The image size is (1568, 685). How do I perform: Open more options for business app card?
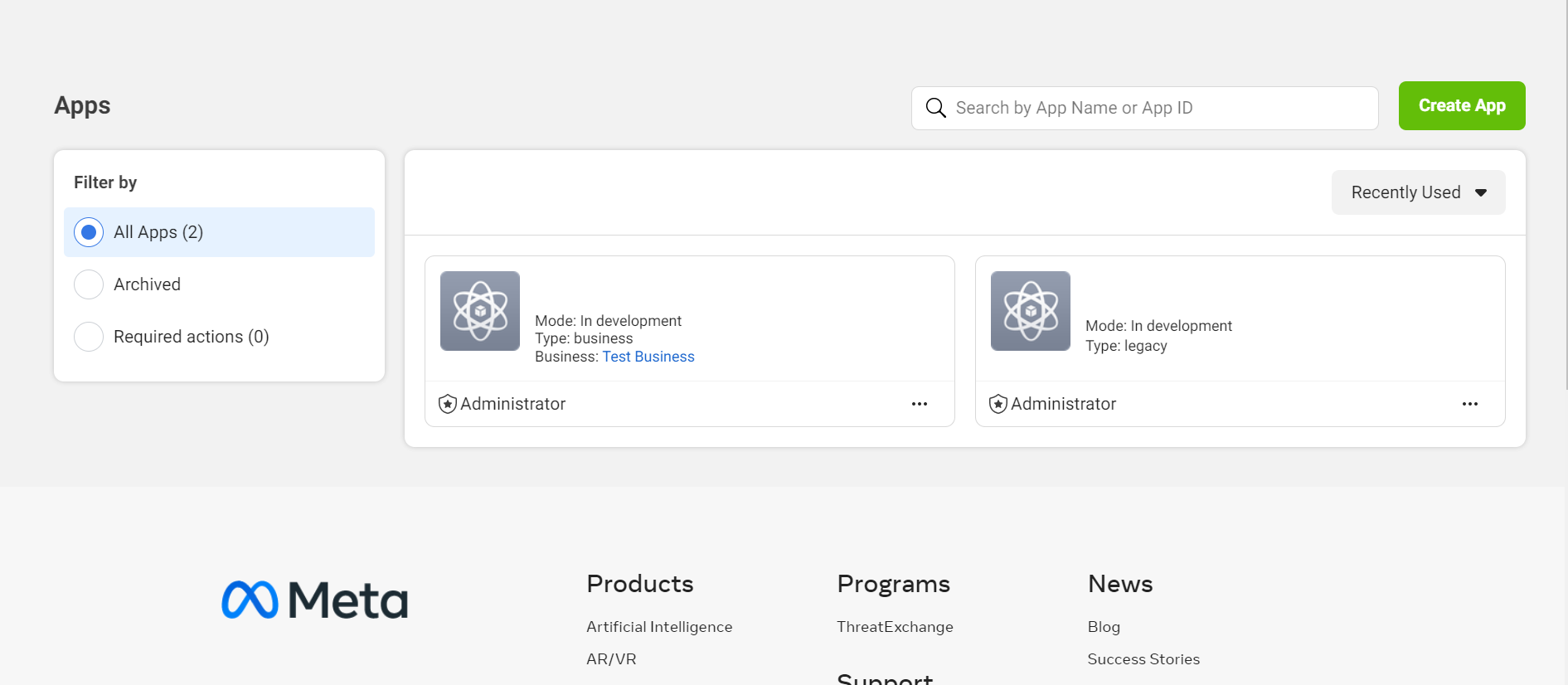[920, 404]
